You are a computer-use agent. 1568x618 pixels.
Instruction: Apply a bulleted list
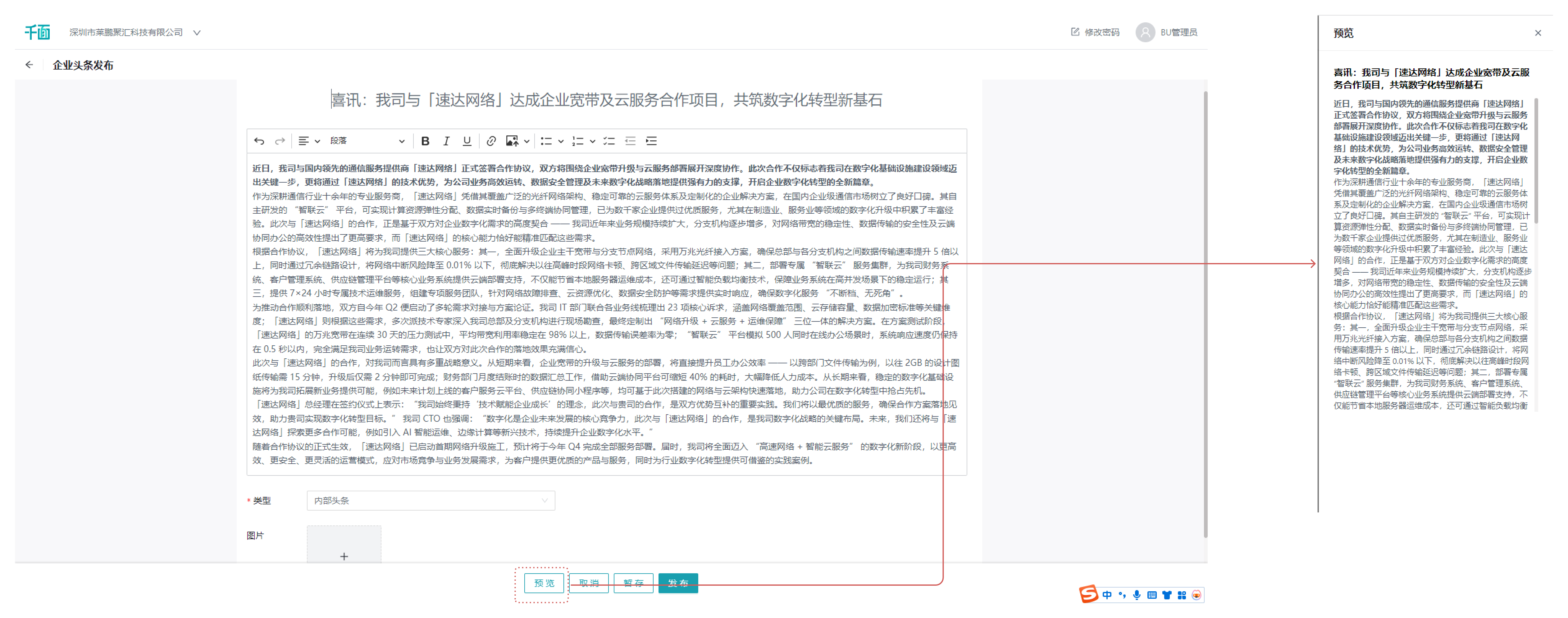click(546, 141)
